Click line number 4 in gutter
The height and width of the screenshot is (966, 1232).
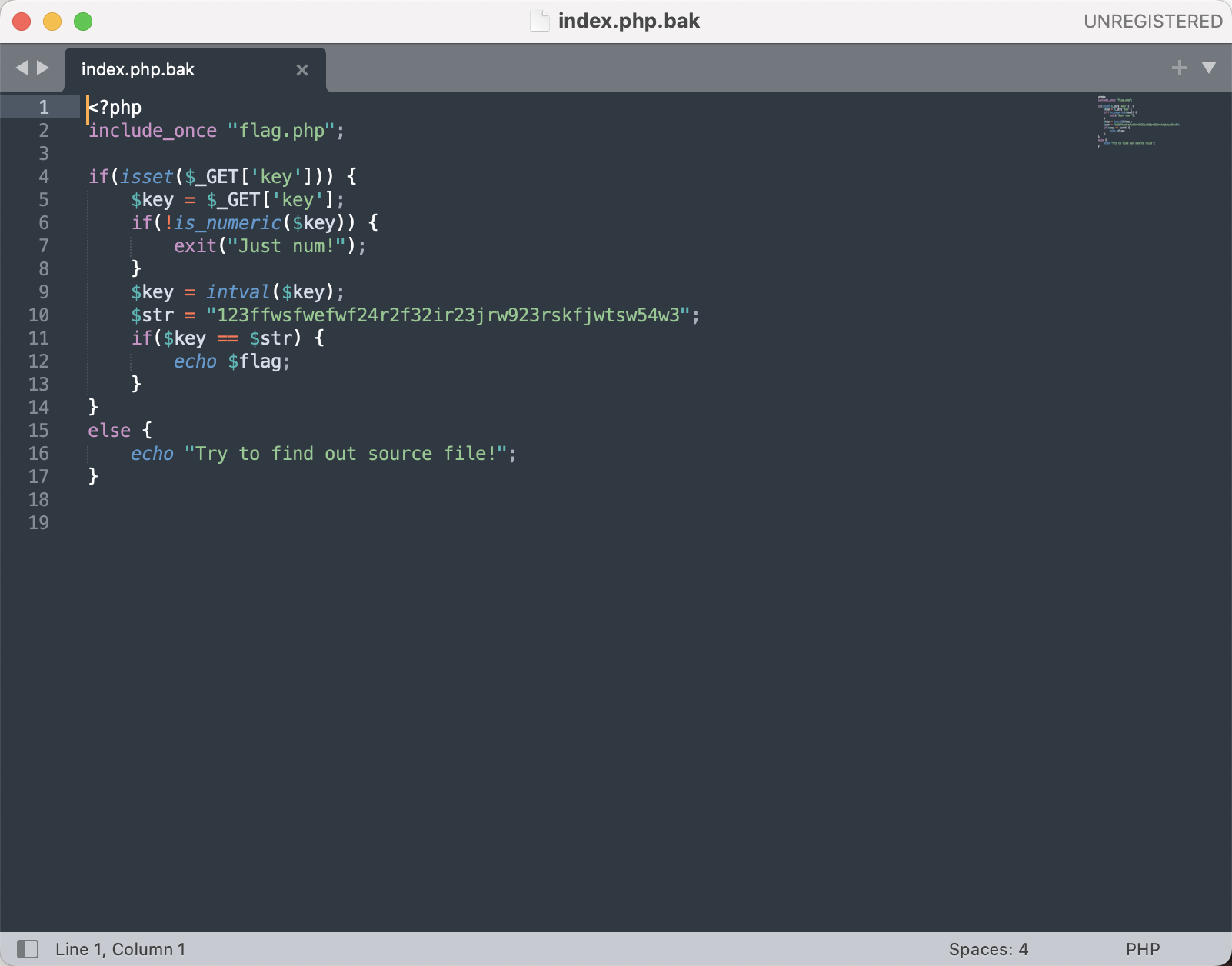click(44, 177)
